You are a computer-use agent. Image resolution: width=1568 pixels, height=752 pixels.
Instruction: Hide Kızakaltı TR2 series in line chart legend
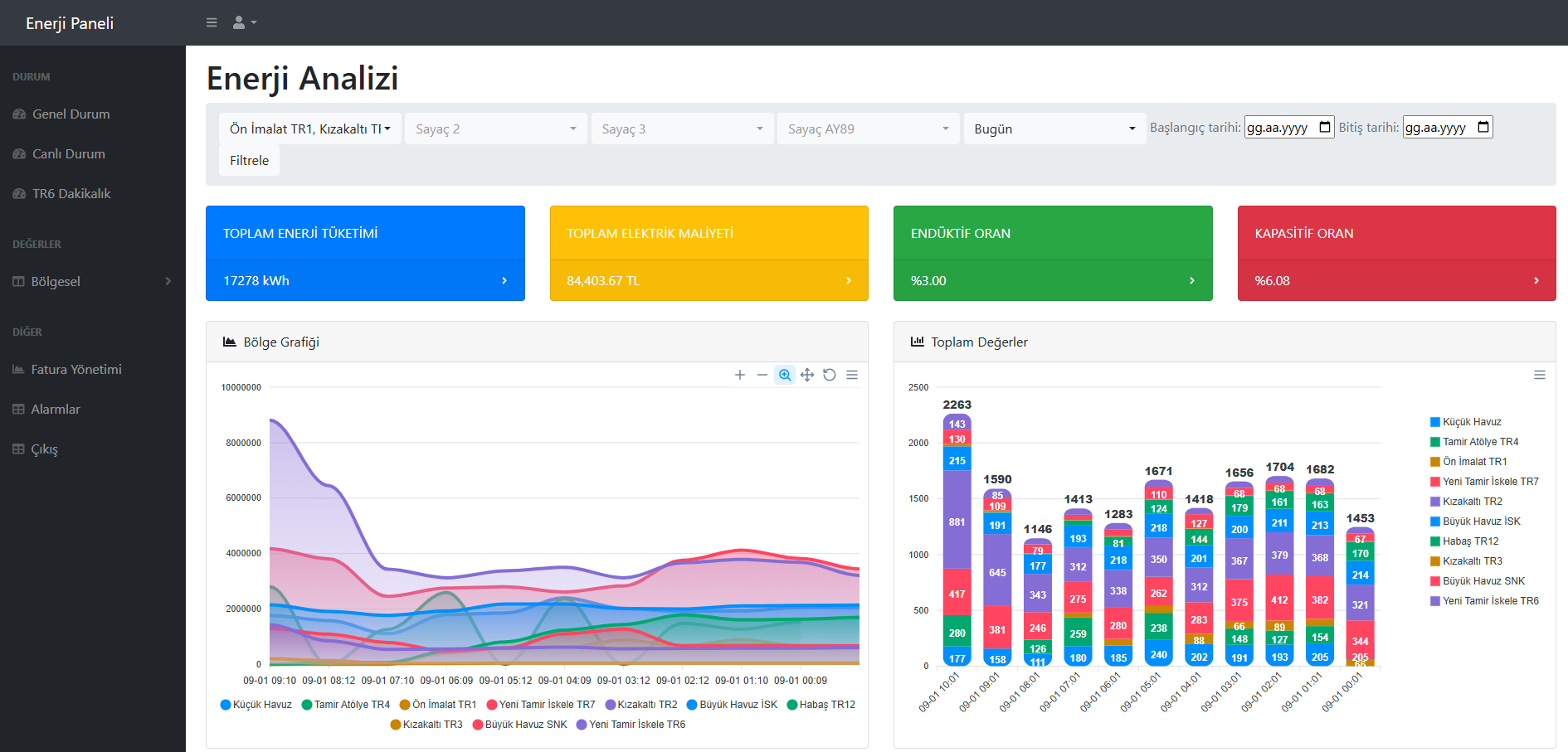641,705
